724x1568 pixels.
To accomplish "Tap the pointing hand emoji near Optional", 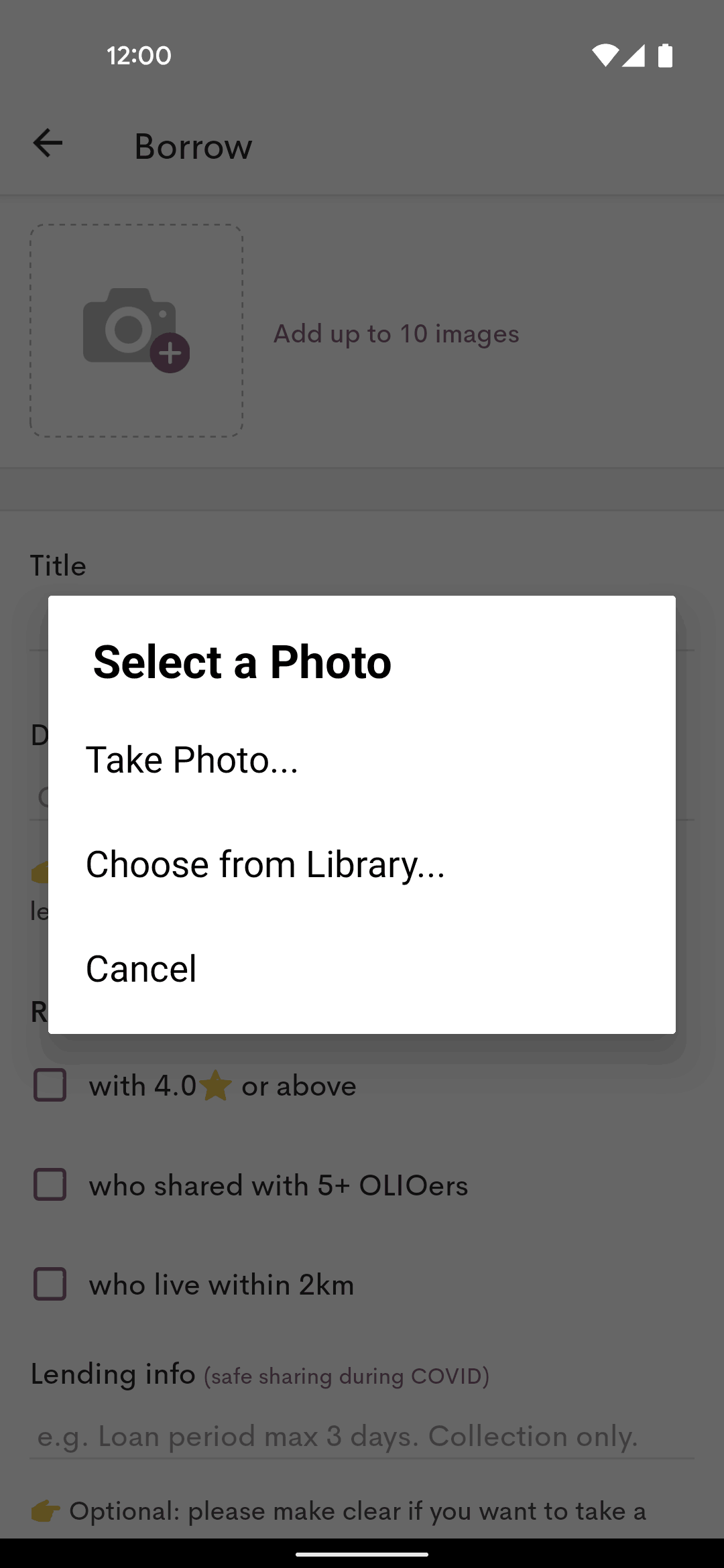I will click(x=46, y=1511).
